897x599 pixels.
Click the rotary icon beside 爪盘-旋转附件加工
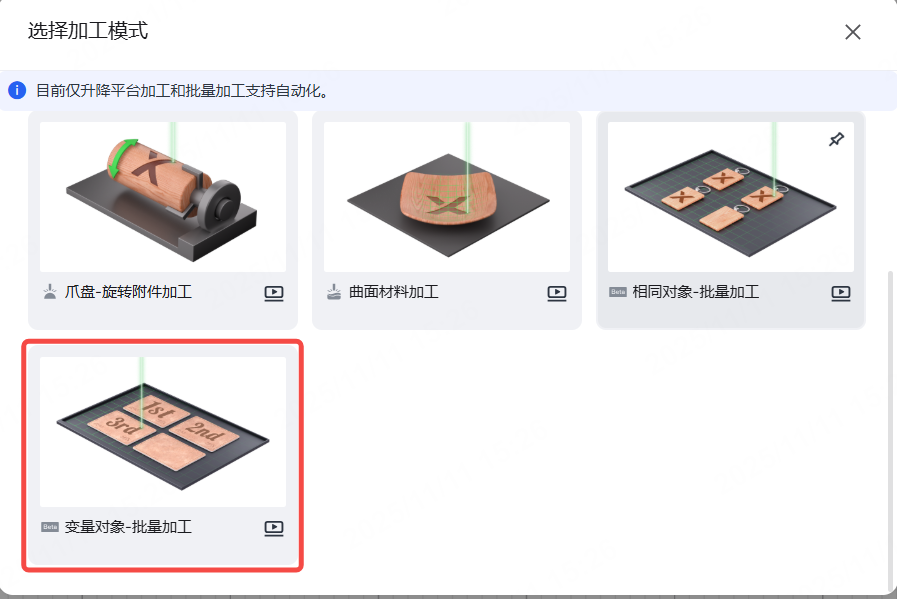(50, 292)
